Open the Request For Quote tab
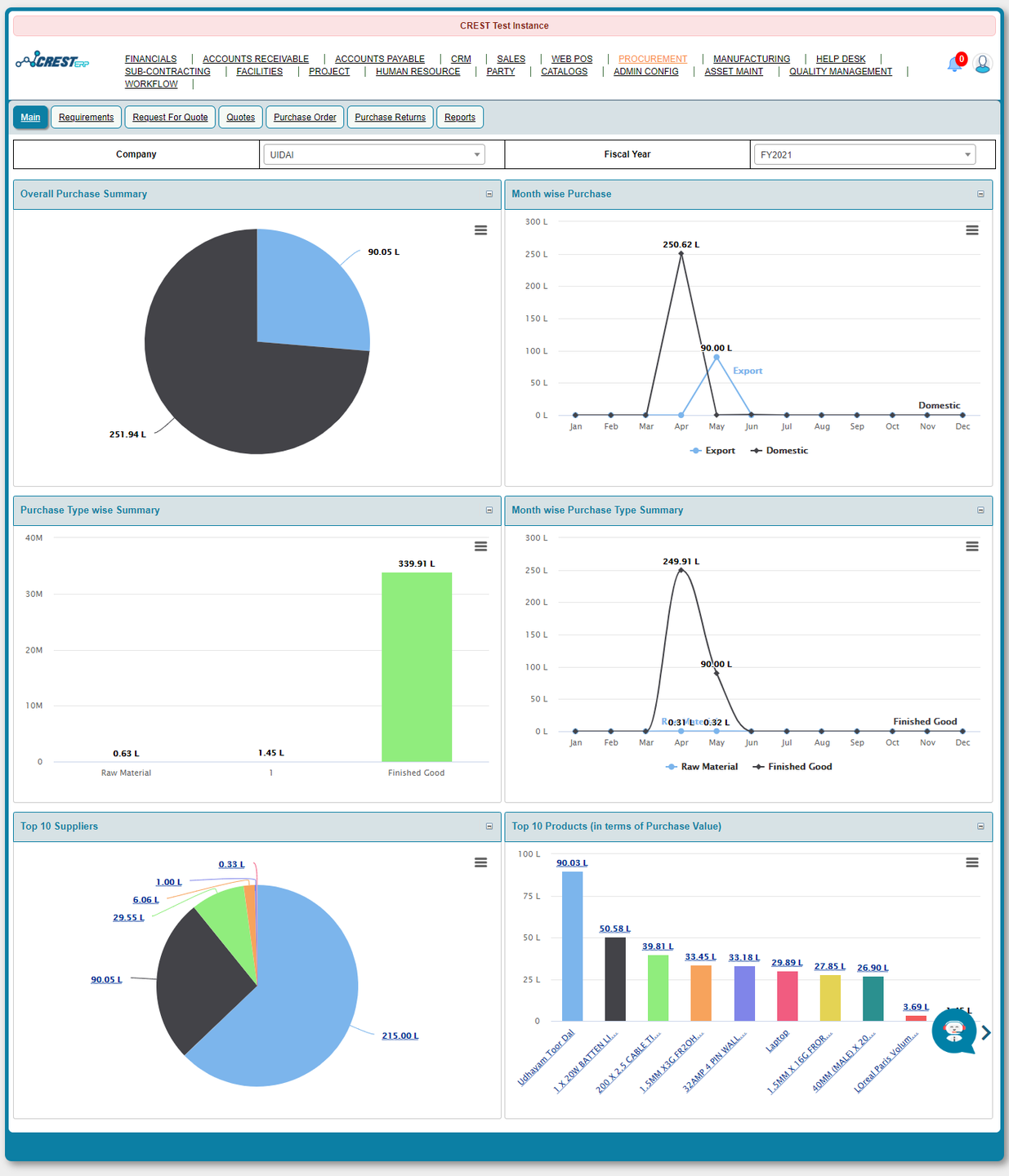 click(170, 118)
